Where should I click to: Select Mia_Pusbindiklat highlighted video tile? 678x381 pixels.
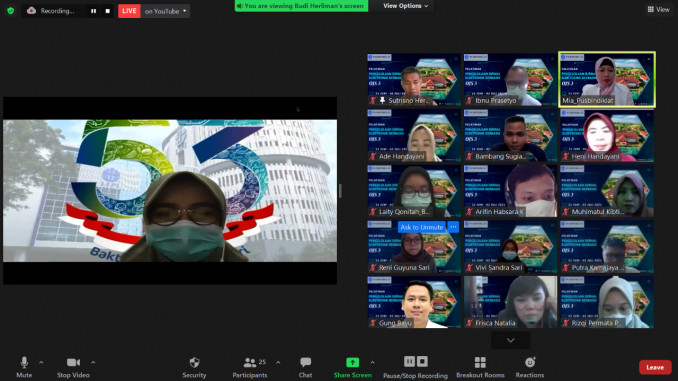click(607, 80)
